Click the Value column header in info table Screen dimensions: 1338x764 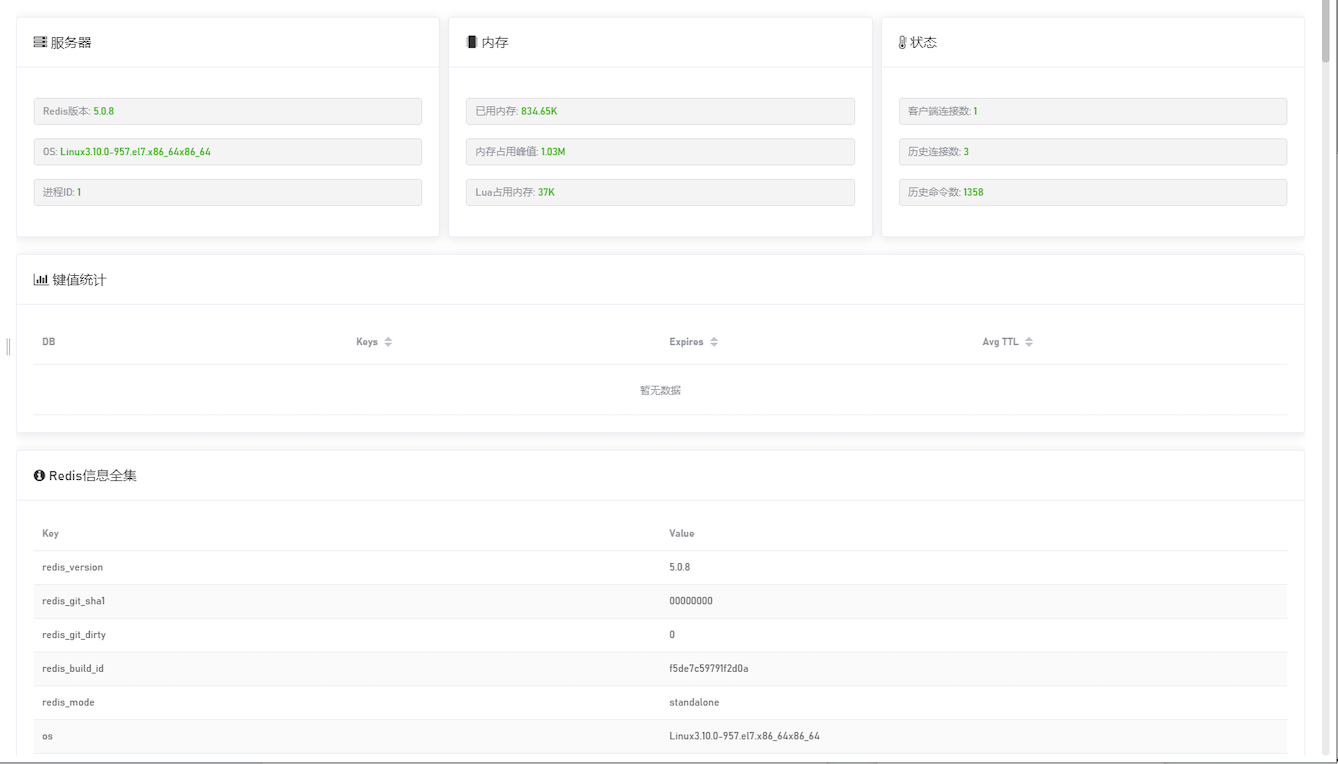pyautogui.click(x=682, y=534)
